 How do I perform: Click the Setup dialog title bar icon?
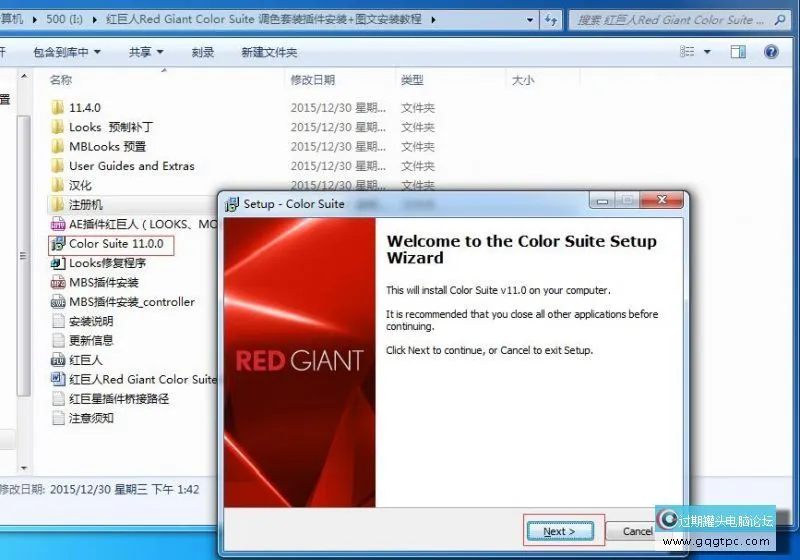coord(232,204)
